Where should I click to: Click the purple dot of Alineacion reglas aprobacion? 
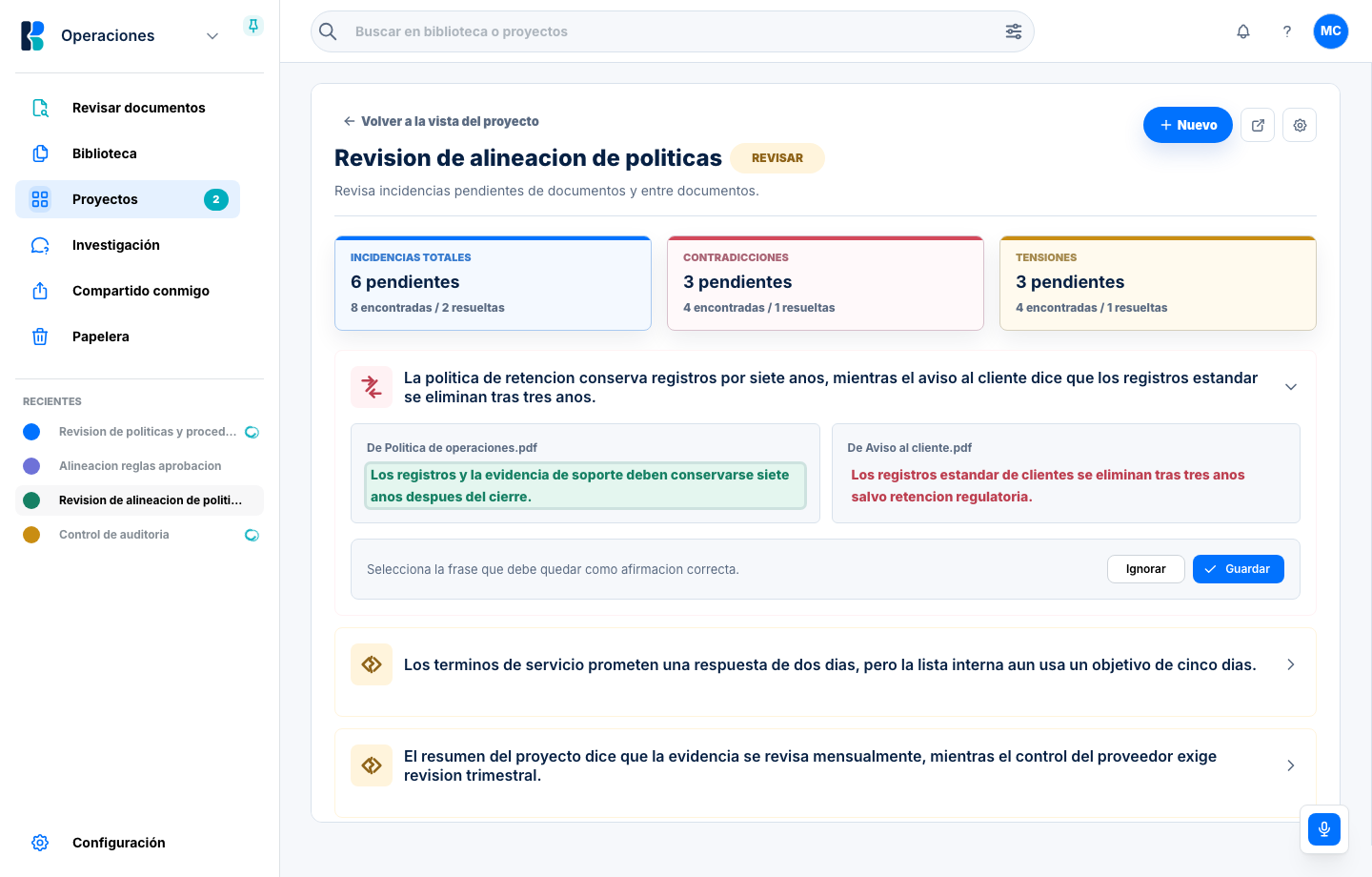(x=31, y=466)
